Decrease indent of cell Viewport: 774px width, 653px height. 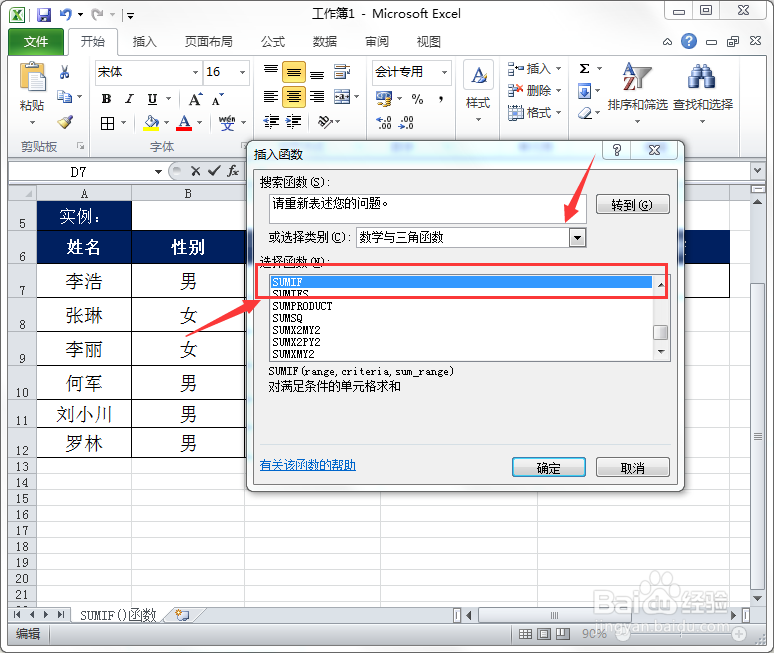pyautogui.click(x=271, y=121)
